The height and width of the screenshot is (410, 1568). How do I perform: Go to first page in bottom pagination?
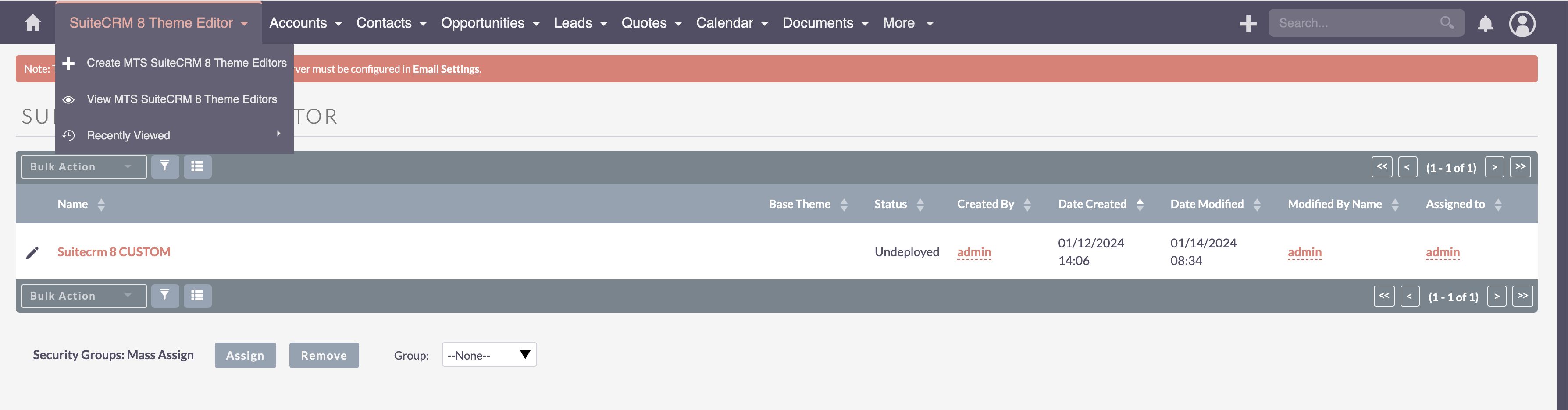[x=1384, y=296]
